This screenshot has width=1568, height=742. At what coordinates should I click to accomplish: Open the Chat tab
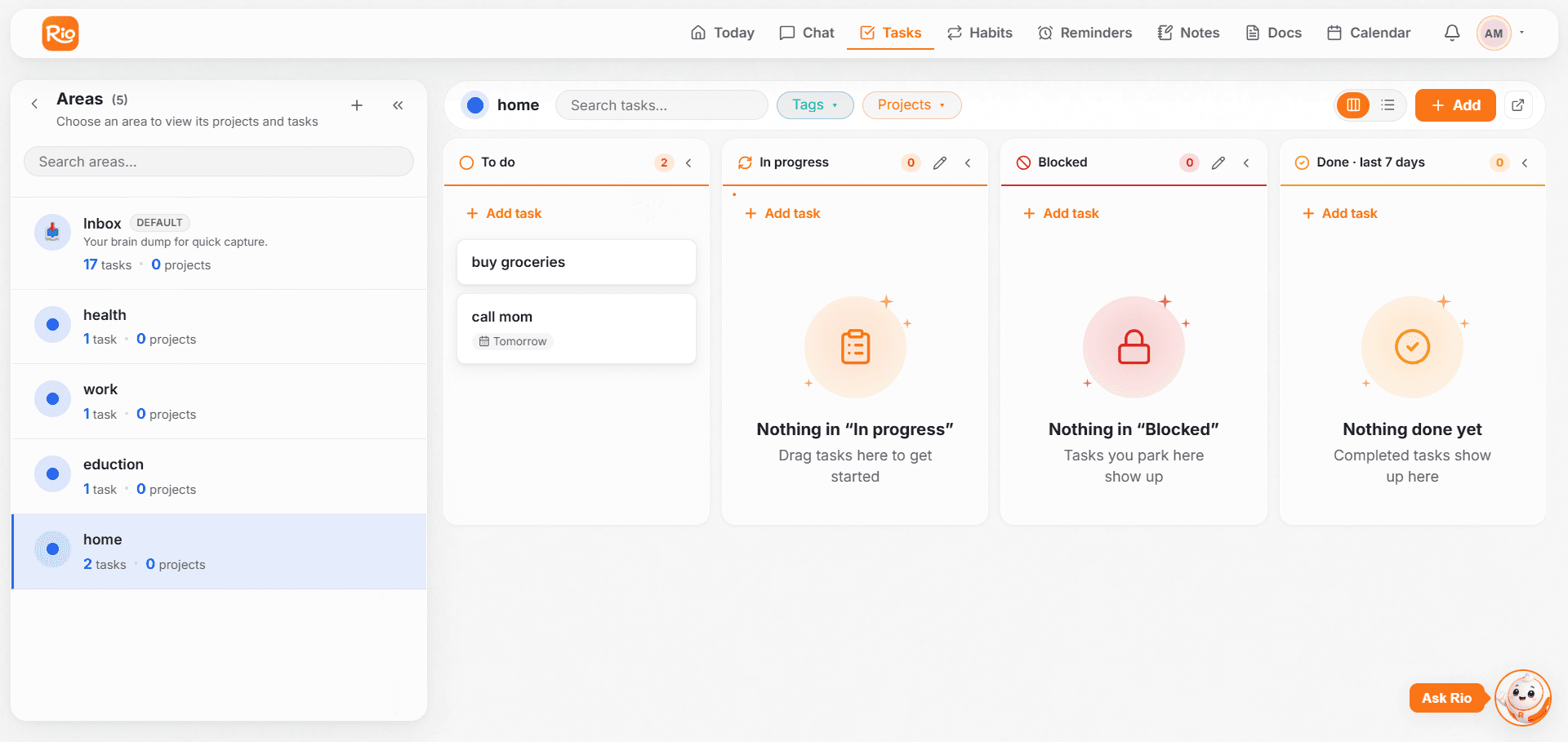click(807, 33)
